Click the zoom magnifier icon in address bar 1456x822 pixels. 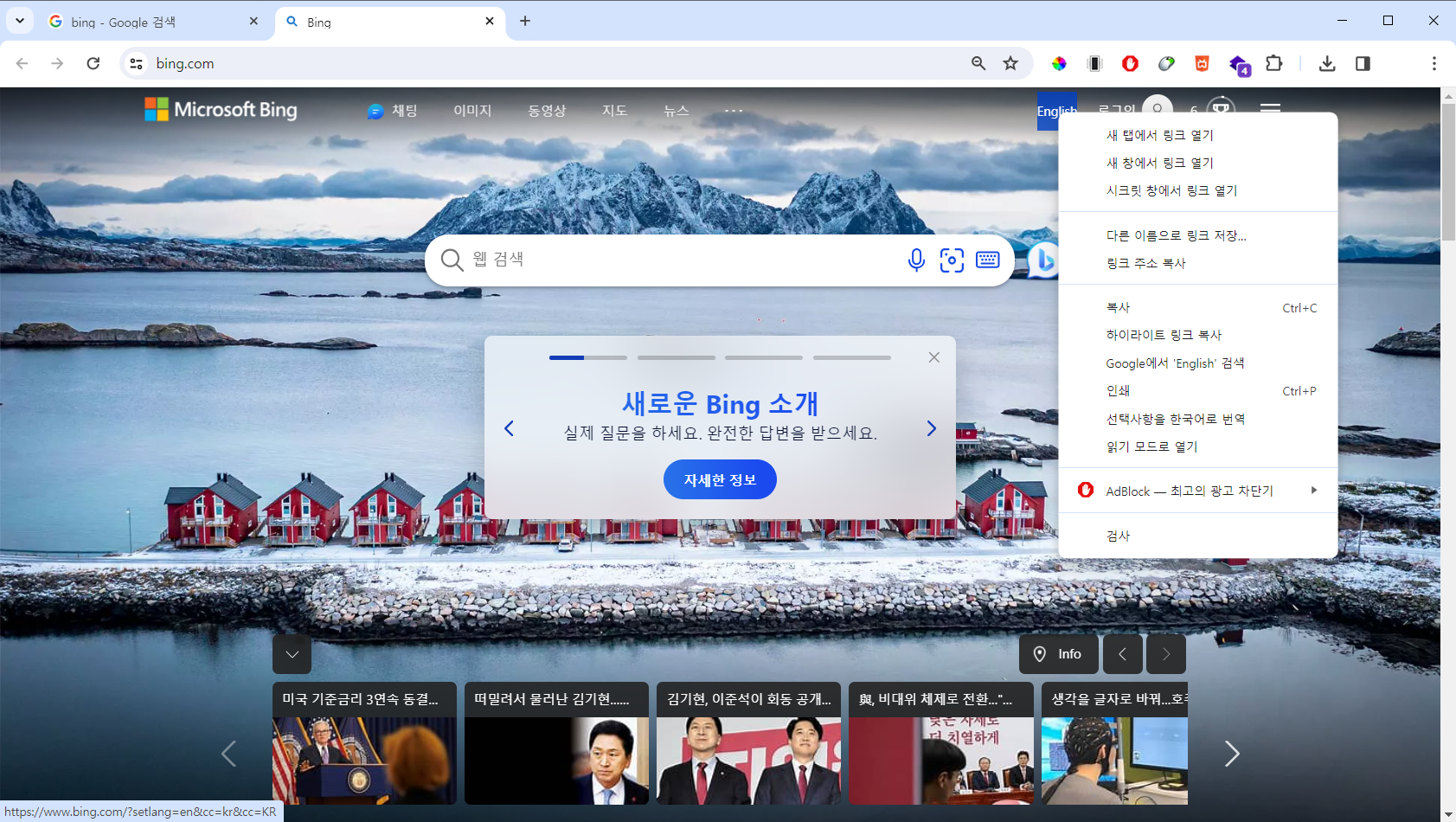coord(978,63)
